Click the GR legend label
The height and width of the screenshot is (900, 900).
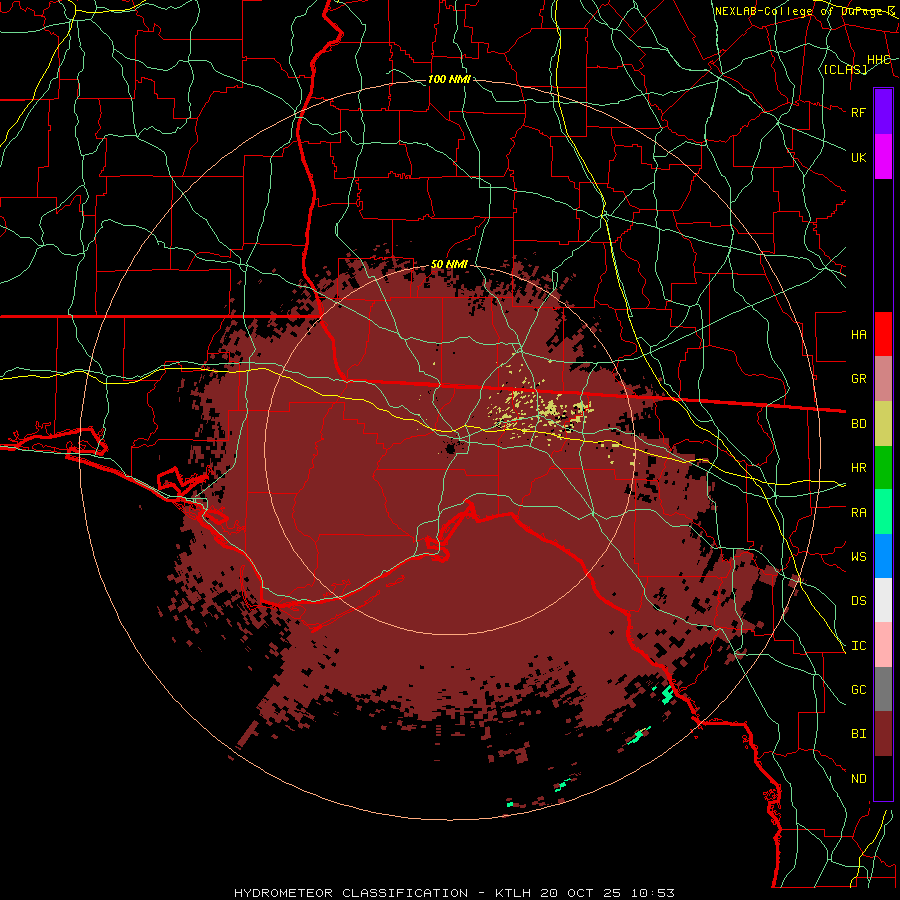858,379
